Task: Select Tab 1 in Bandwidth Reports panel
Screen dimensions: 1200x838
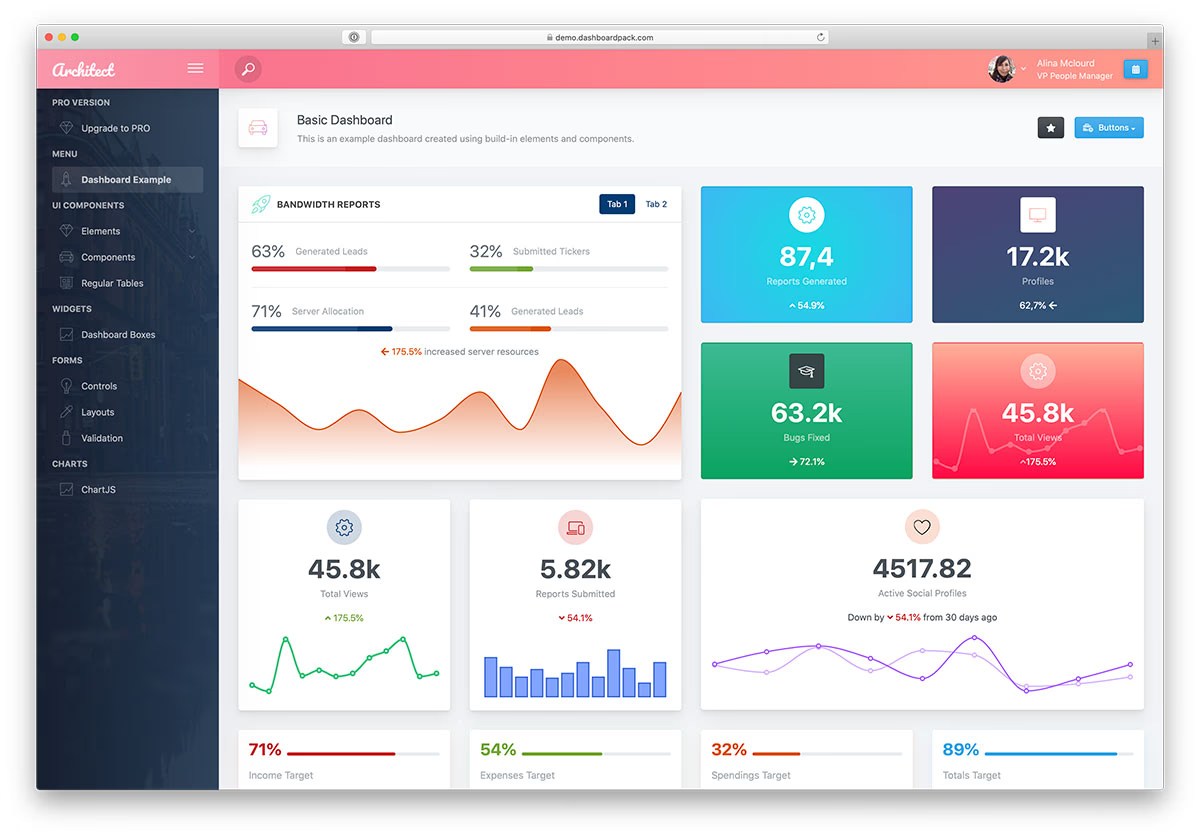Action: pos(617,203)
